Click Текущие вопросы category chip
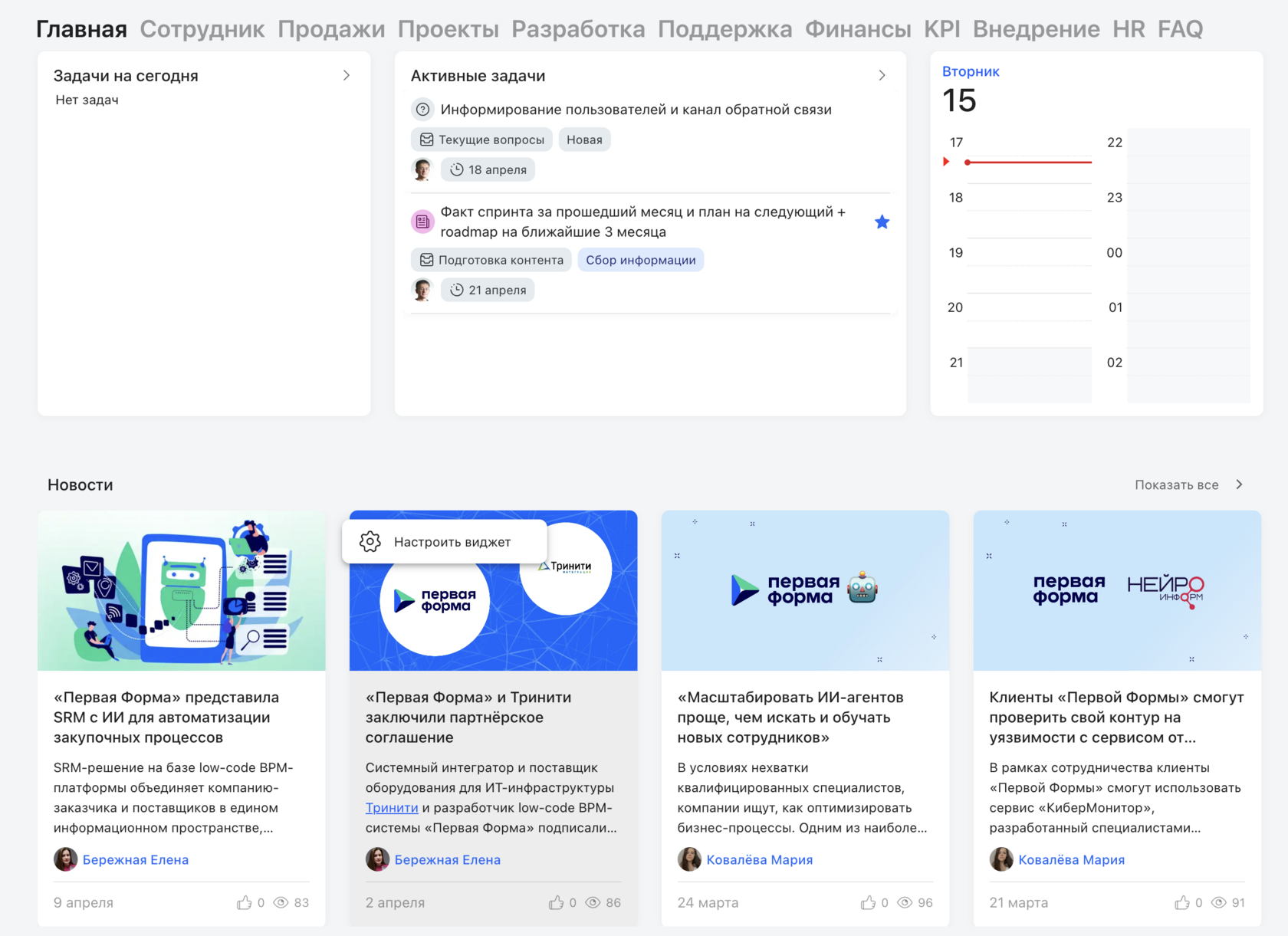The image size is (1288, 936). pyautogui.click(x=481, y=140)
